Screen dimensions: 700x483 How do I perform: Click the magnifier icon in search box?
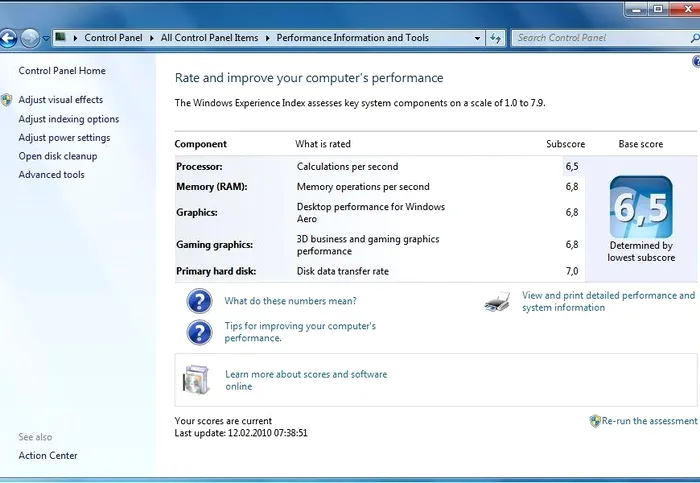tap(695, 38)
